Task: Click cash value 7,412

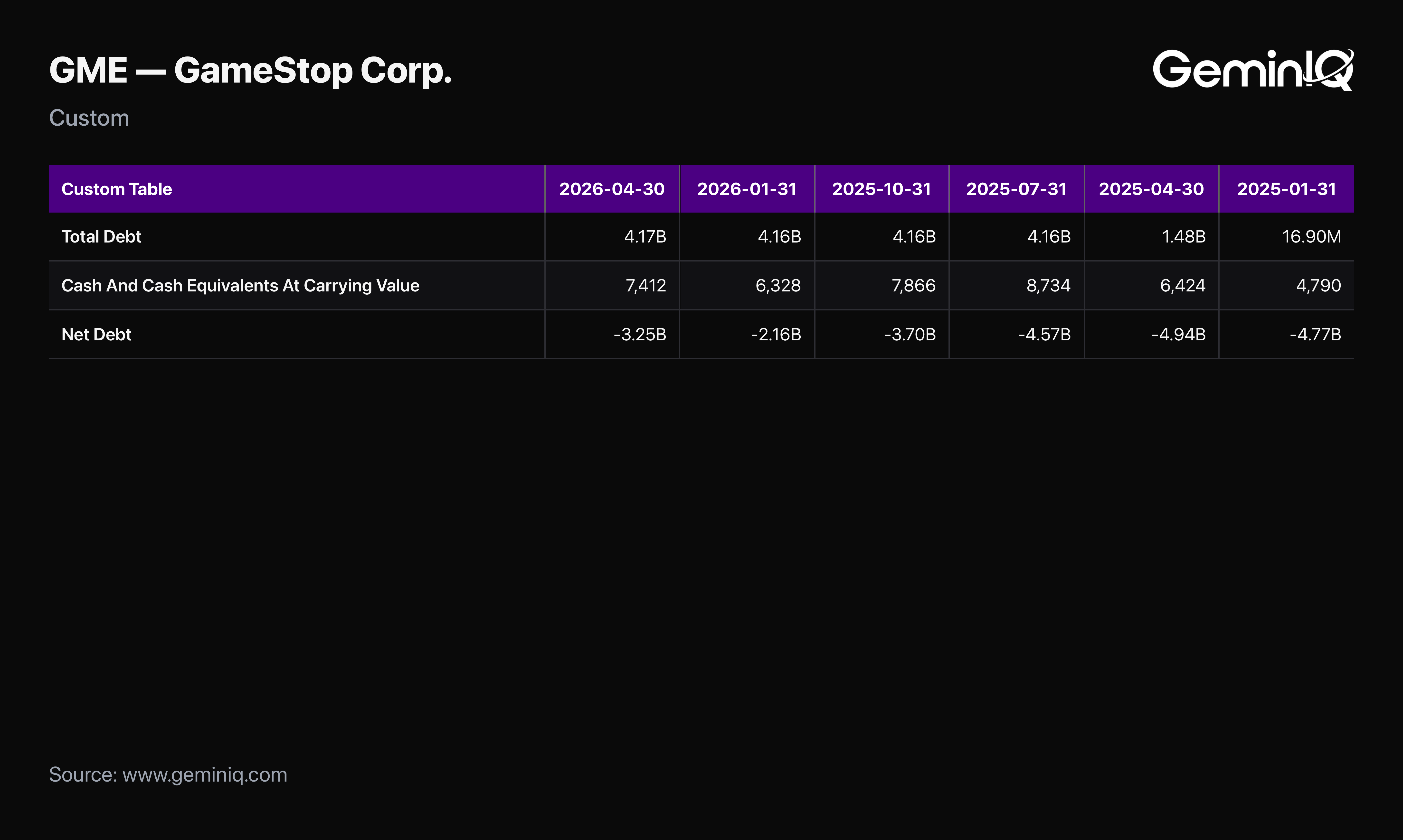Action: pyautogui.click(x=645, y=285)
